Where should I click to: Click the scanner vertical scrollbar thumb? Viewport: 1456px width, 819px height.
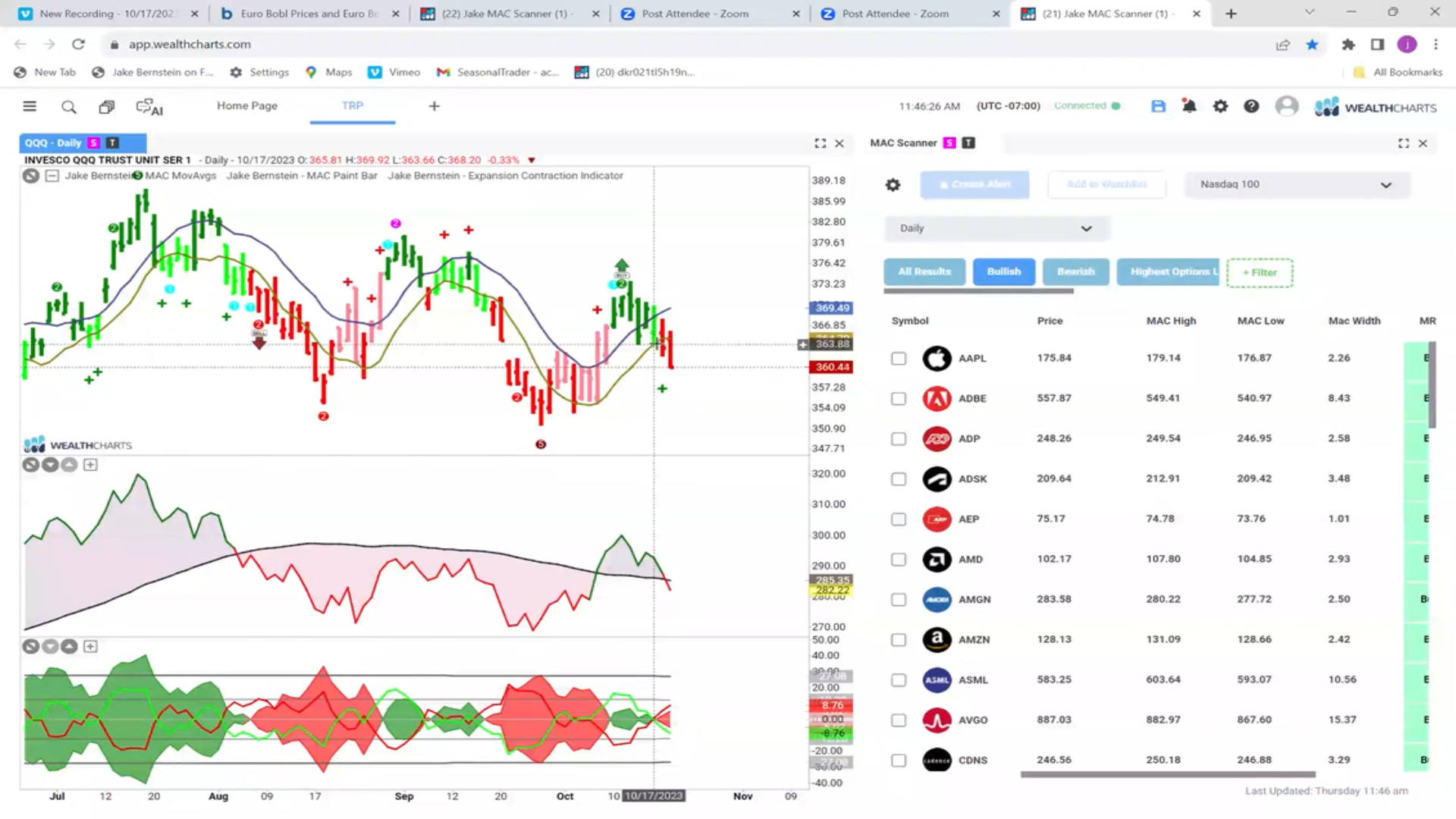click(x=1432, y=385)
